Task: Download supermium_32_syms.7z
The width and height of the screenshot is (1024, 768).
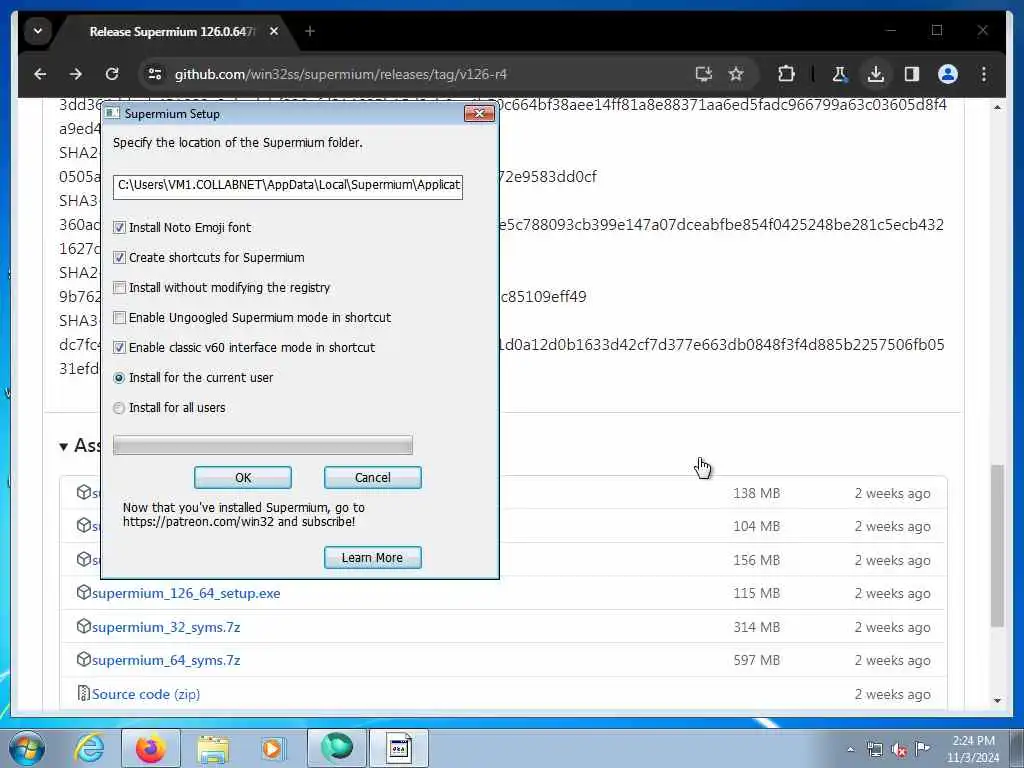Action: [x=166, y=628]
